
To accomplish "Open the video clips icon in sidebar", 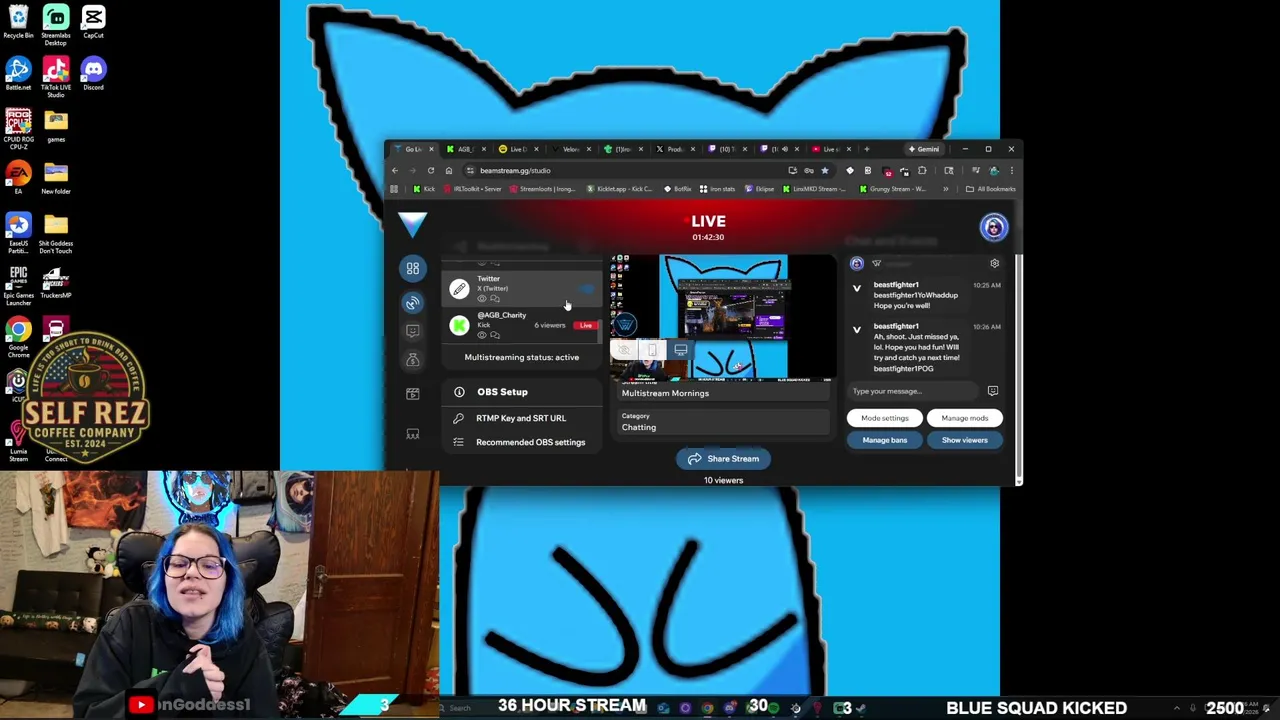I will [x=412, y=394].
